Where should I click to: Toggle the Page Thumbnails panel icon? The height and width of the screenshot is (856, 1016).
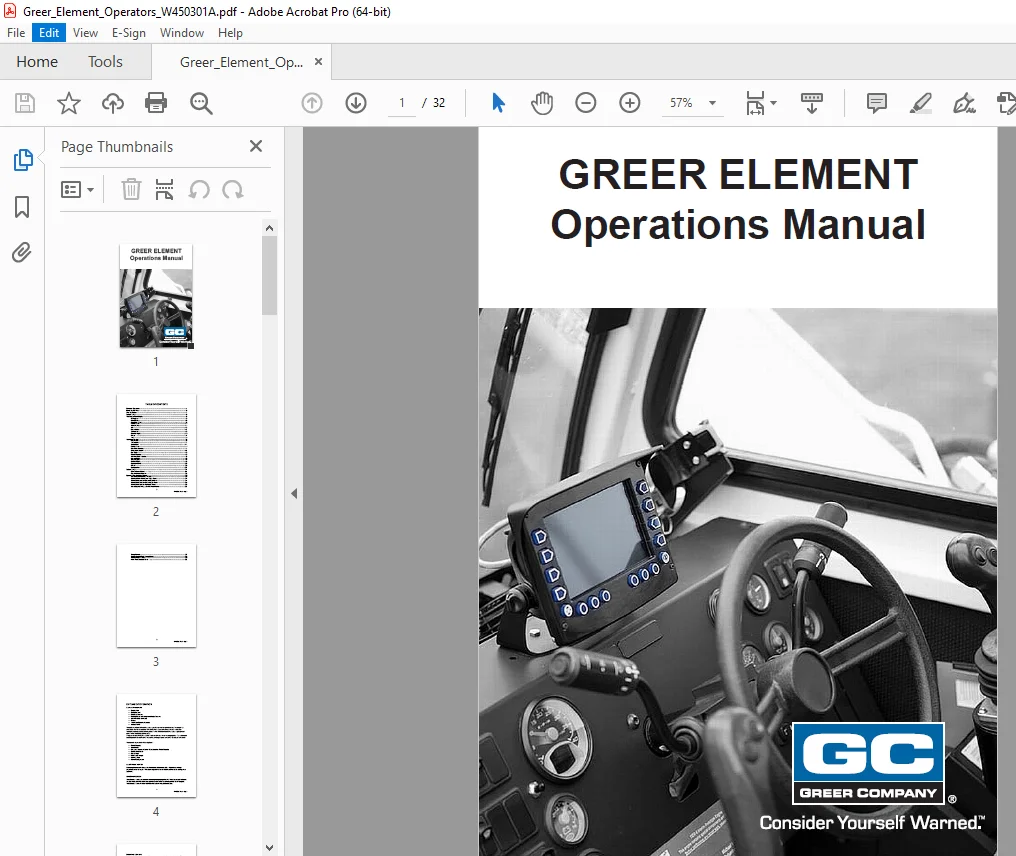(23, 160)
